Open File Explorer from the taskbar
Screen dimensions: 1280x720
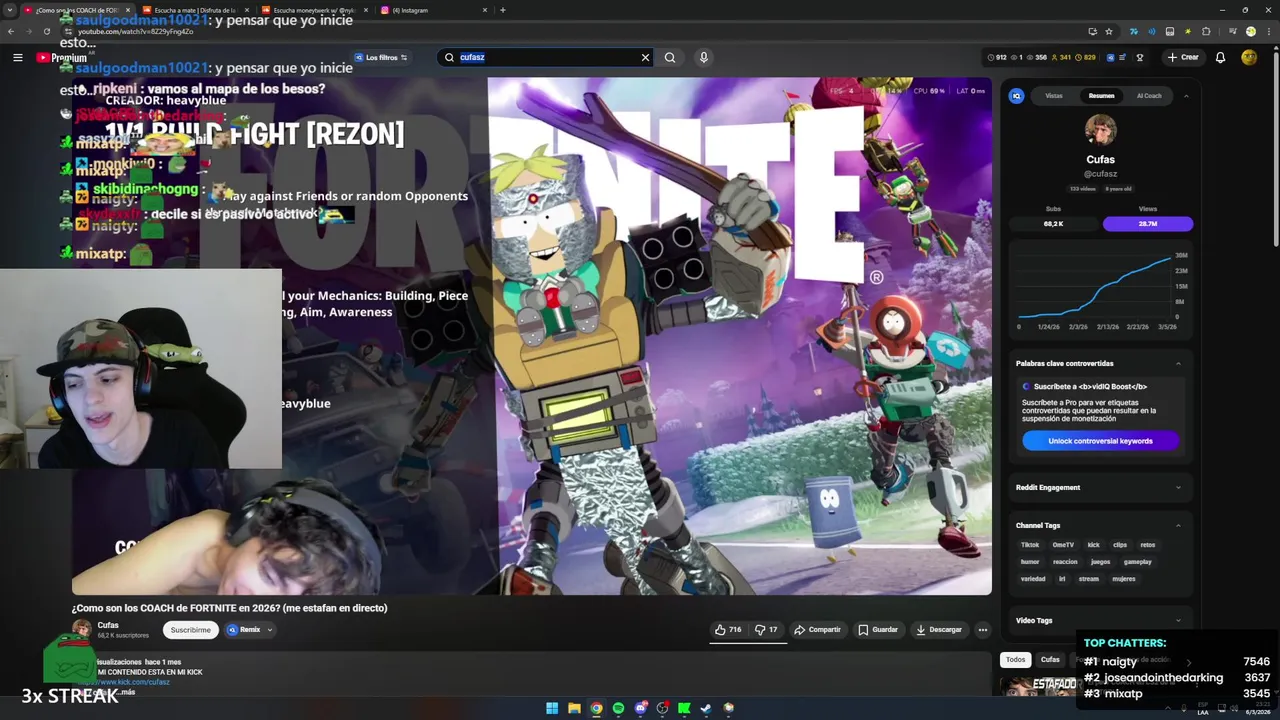[574, 708]
